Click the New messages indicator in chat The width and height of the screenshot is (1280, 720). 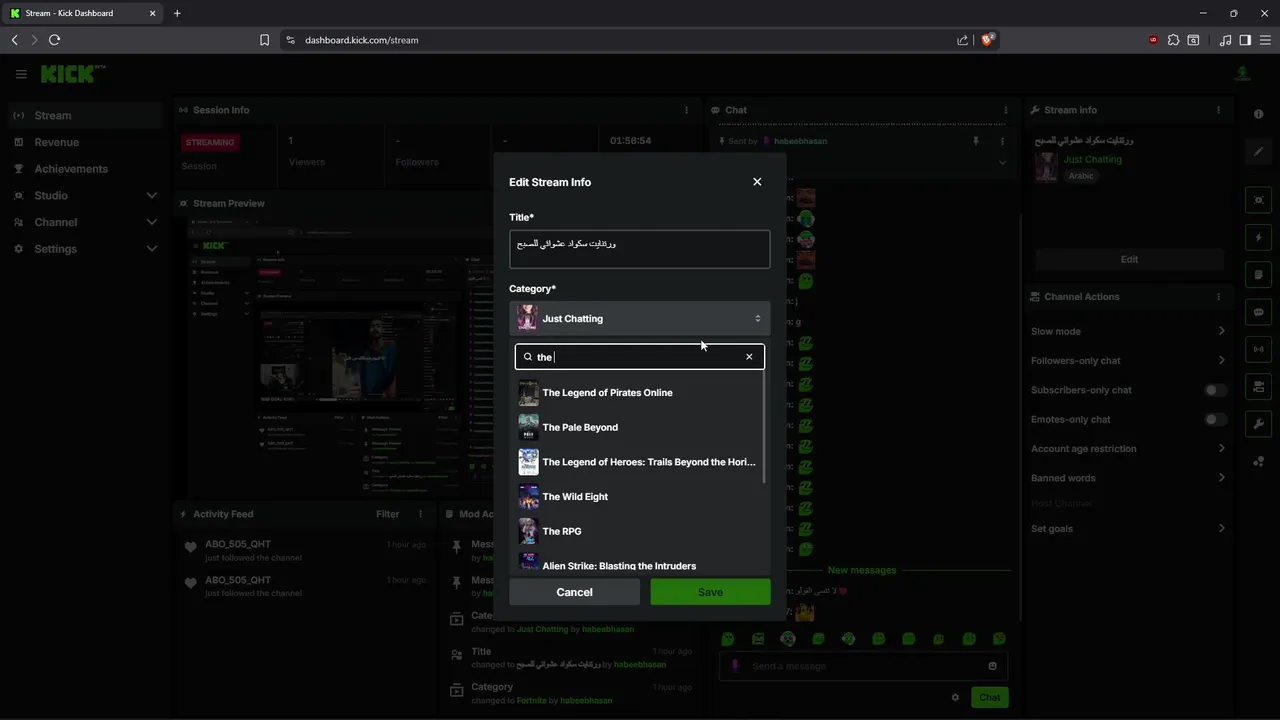pyautogui.click(x=862, y=570)
